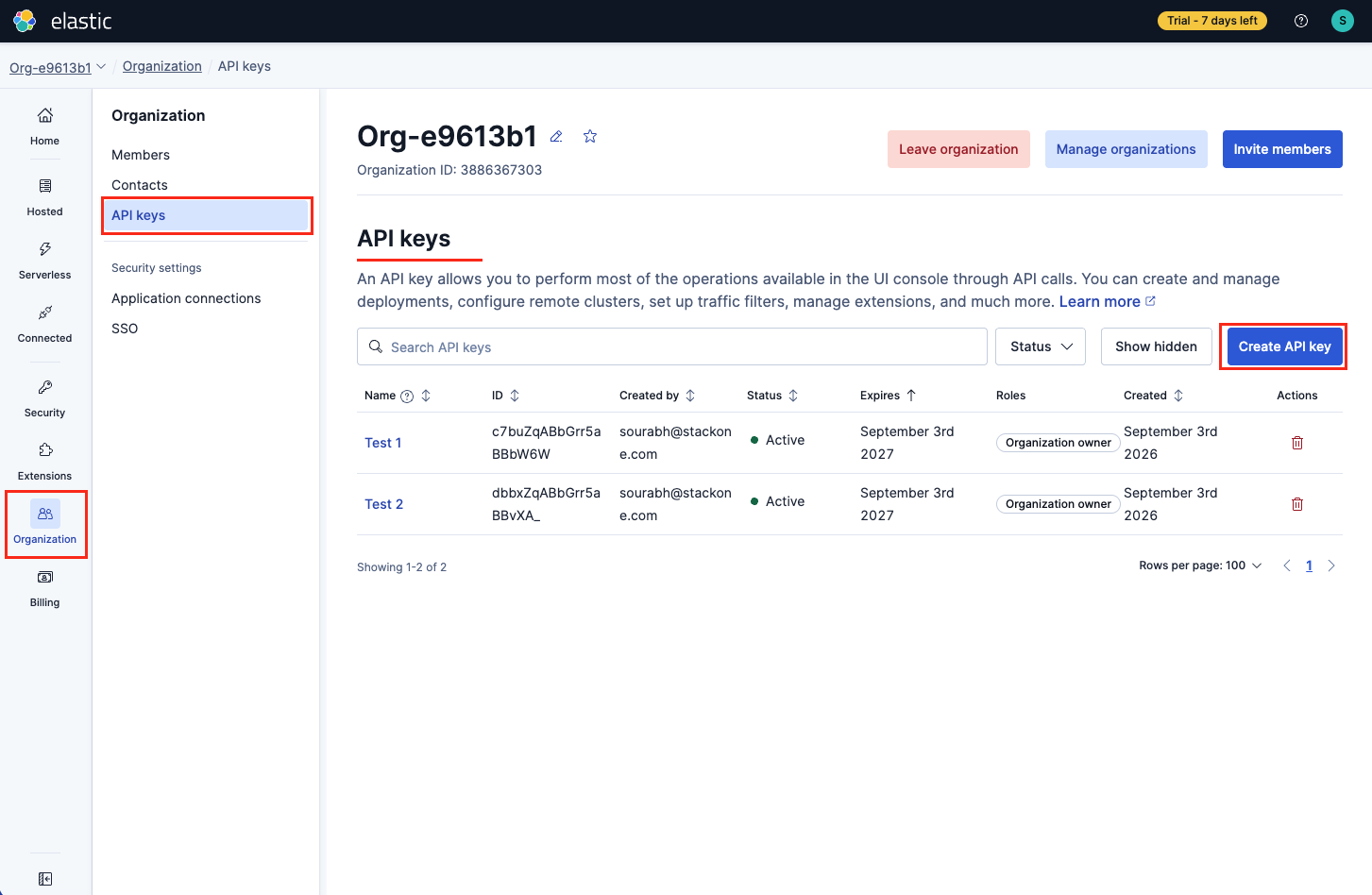Open the Members section

point(141,155)
